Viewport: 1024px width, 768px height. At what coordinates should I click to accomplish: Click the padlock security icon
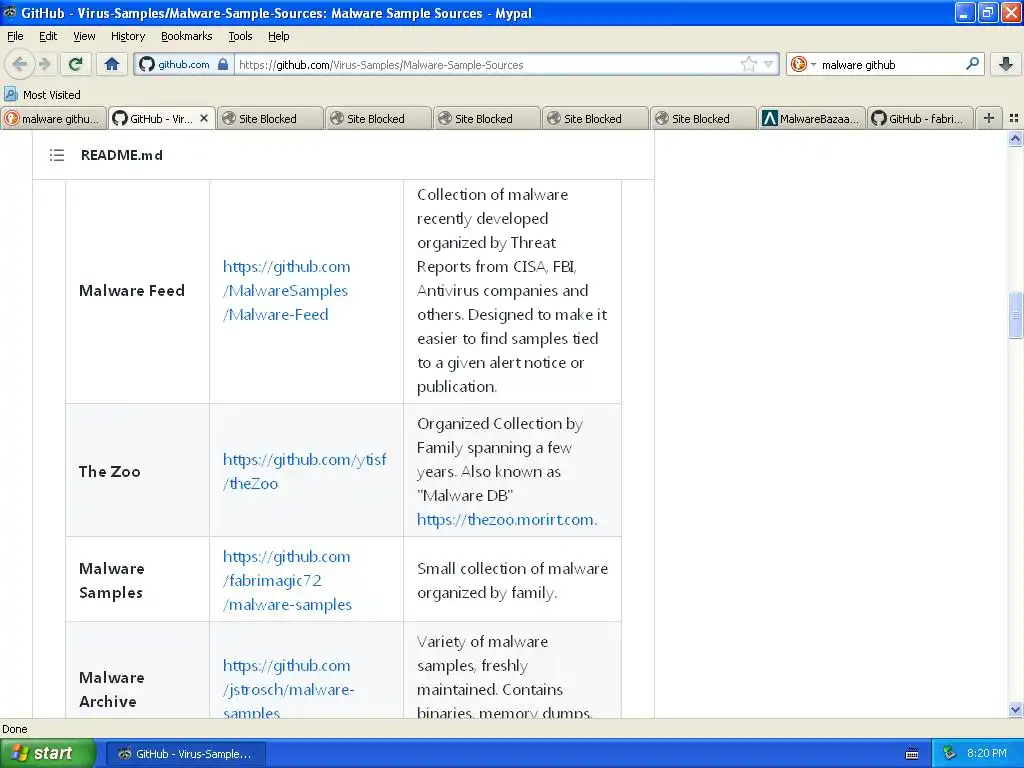223,64
